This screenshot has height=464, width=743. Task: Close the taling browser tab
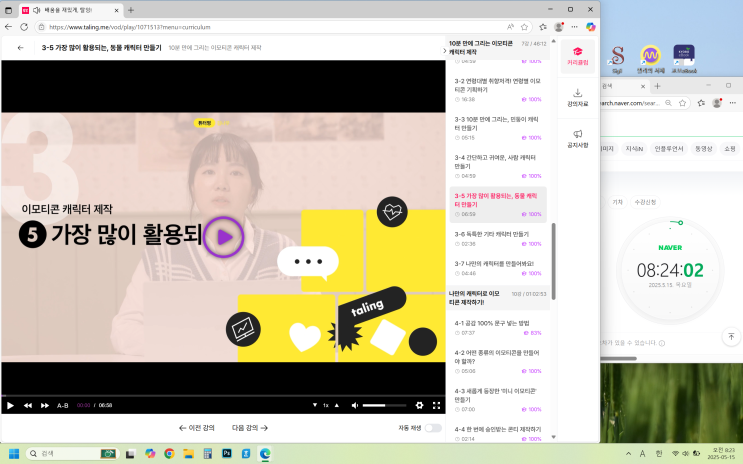coord(117,10)
